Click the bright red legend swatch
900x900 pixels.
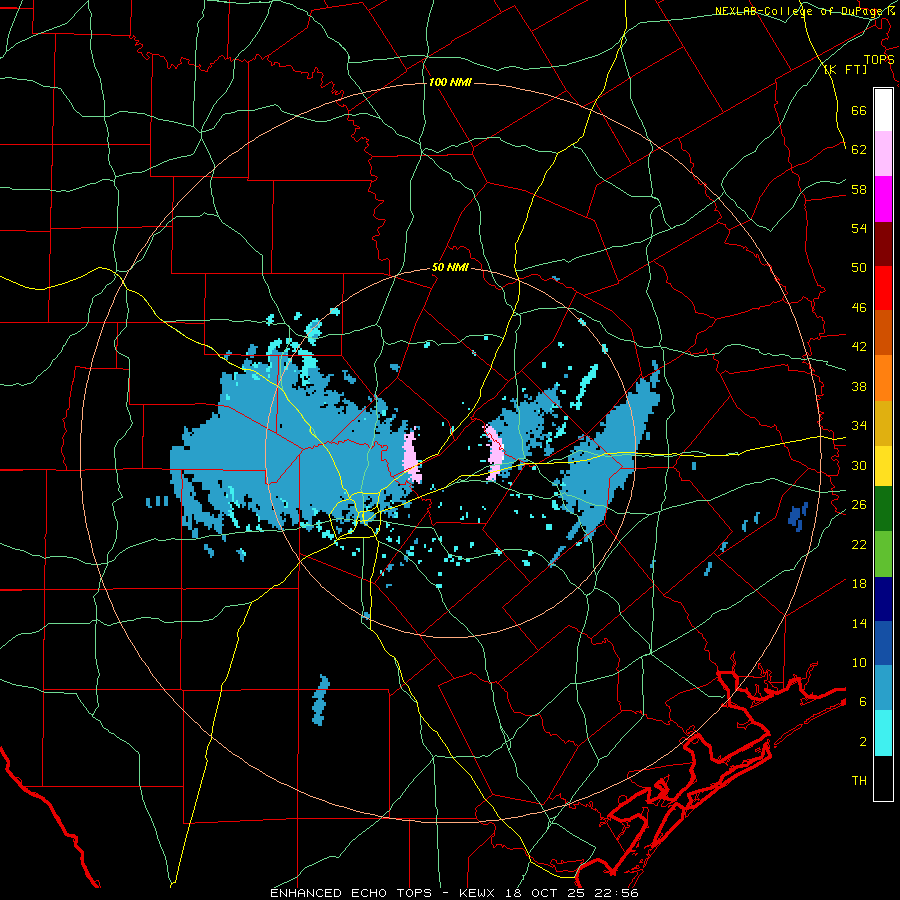883,288
